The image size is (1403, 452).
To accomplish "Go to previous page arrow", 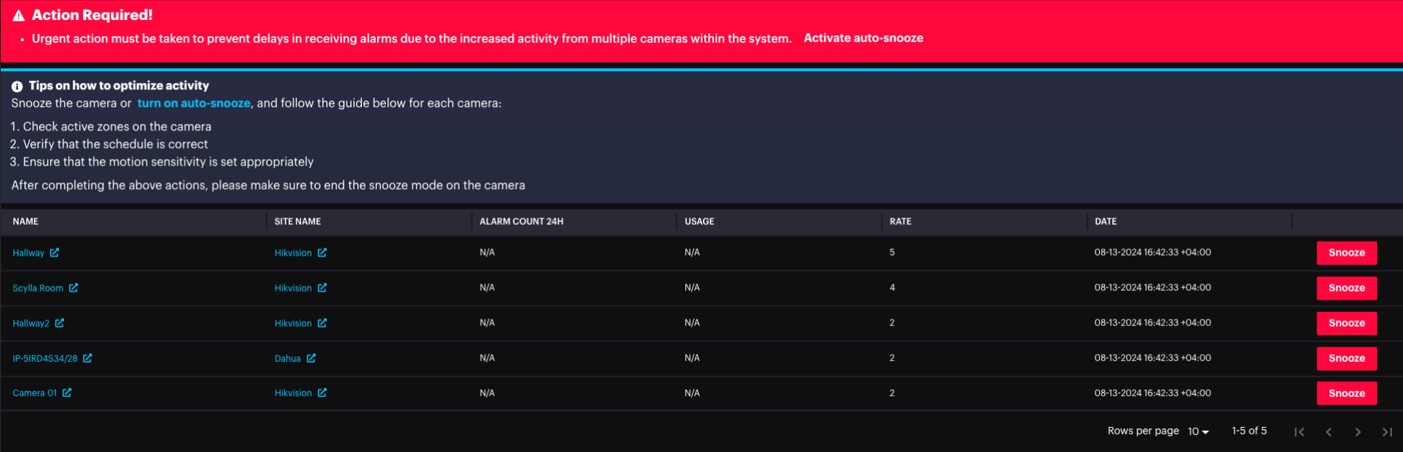I will pyautogui.click(x=1328, y=432).
